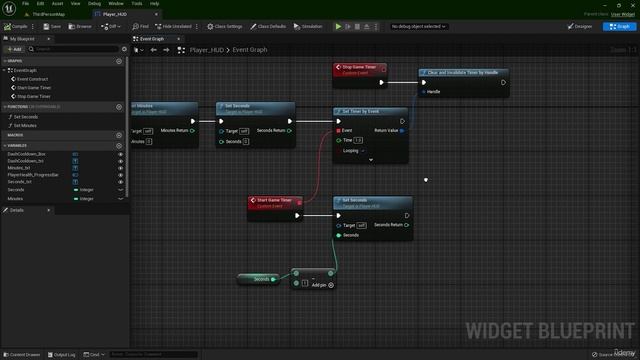The height and width of the screenshot is (360, 640).
Task: Collapse the EventGraph tree item
Action: click(4, 70)
